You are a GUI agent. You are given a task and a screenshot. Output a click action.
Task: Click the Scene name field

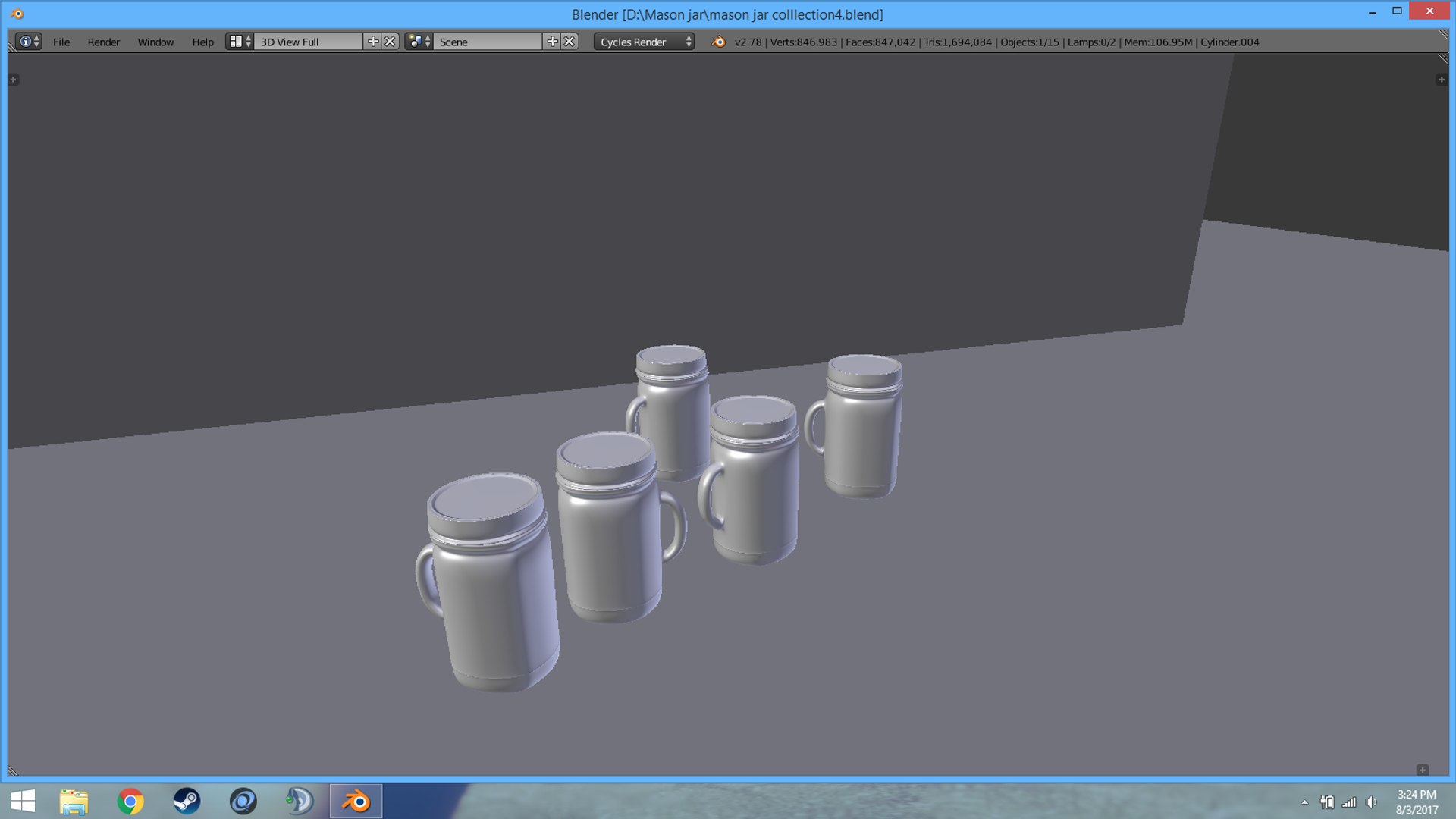(488, 42)
